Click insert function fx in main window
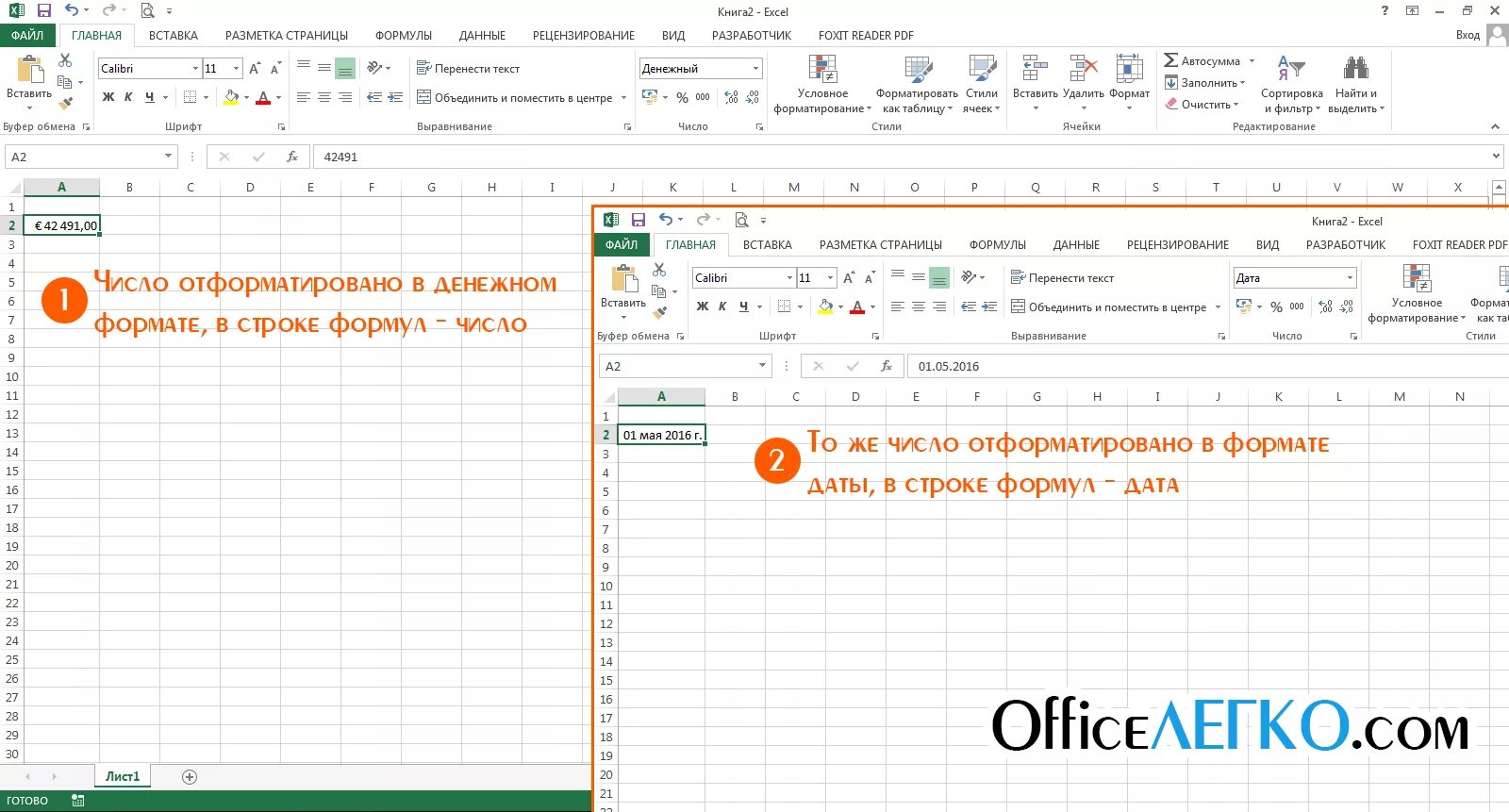 pos(292,157)
